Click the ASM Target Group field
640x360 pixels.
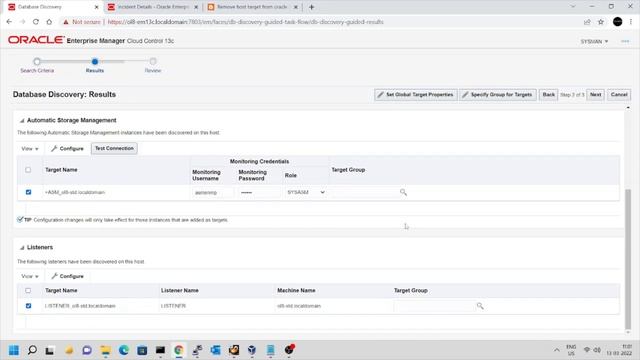click(x=365, y=192)
